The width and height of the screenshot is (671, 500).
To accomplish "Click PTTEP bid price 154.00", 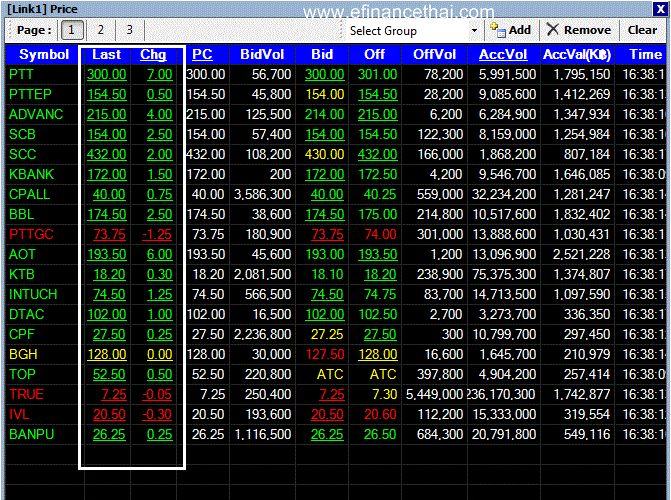I will [324, 95].
